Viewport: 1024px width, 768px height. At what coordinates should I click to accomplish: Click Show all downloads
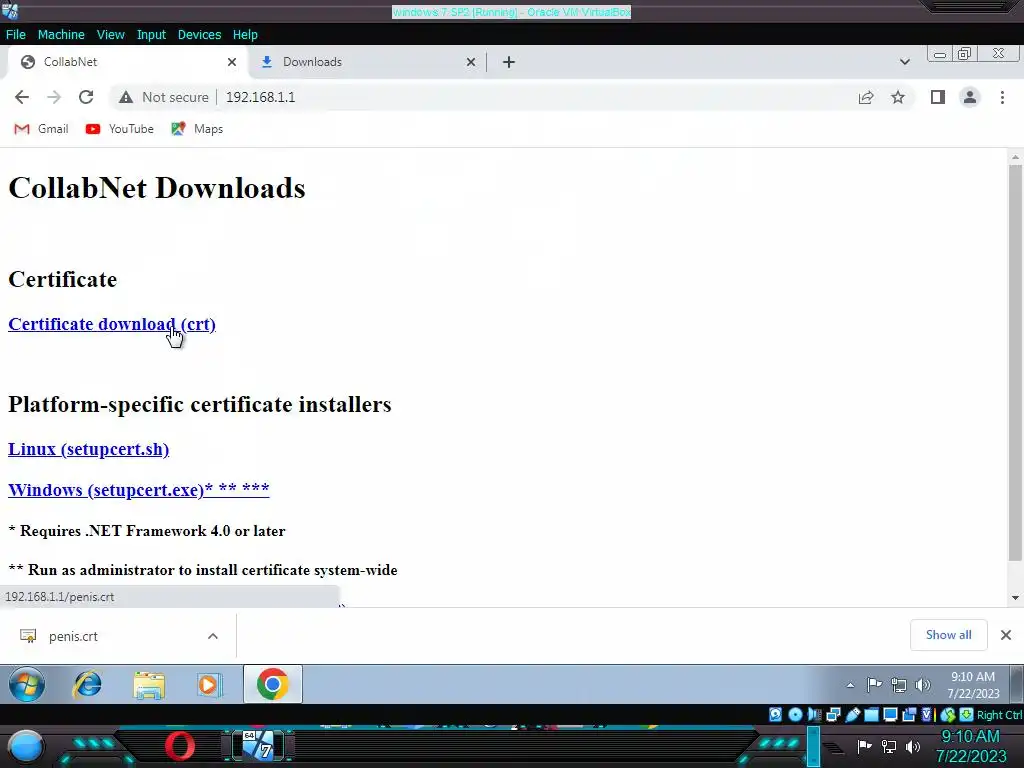(x=948, y=635)
